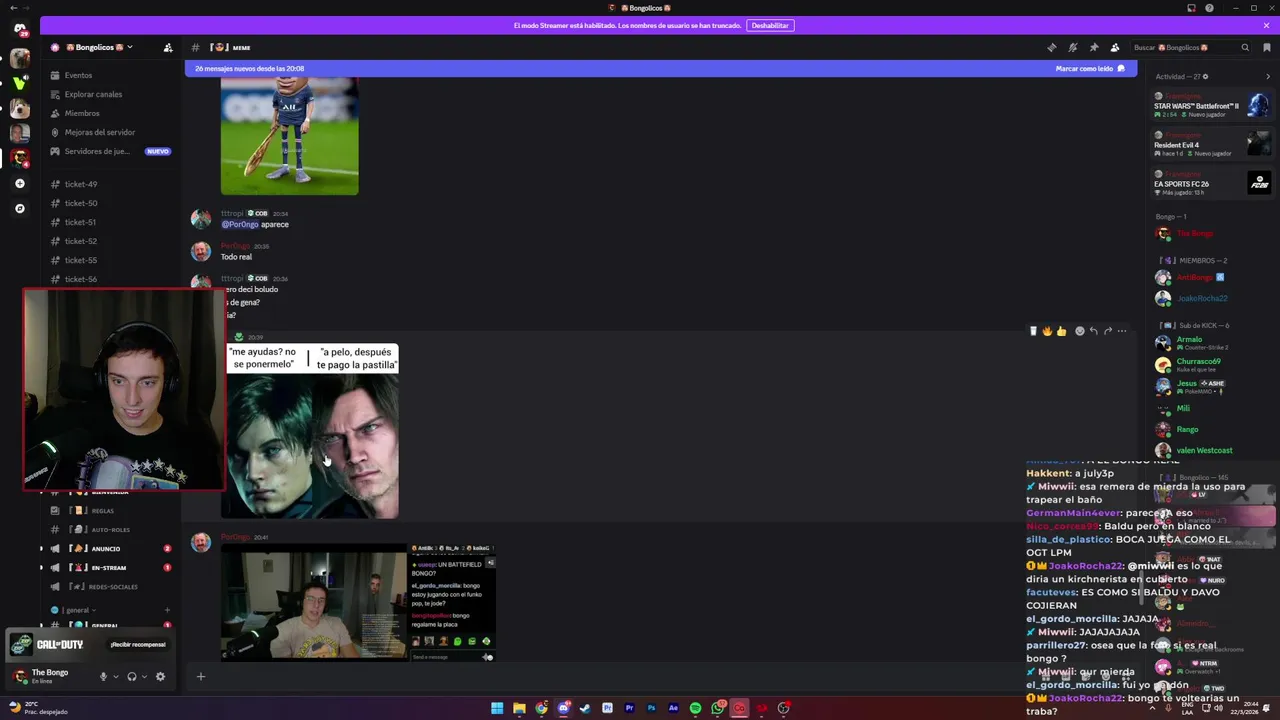The height and width of the screenshot is (720, 1280).
Task: Open user settings gear icon
Action: point(160,677)
